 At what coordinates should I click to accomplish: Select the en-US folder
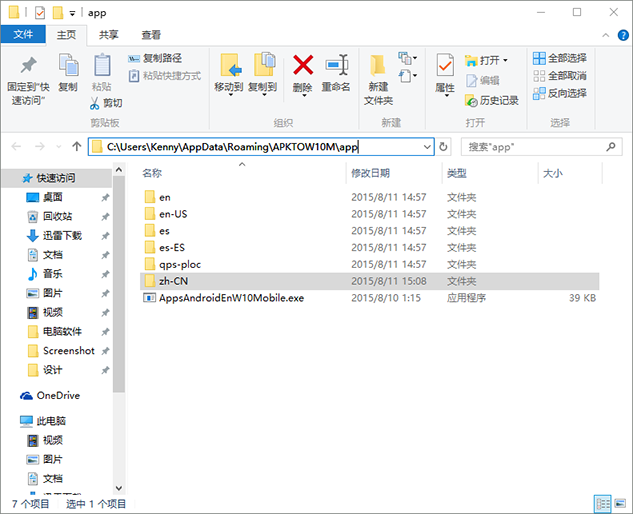point(369,214)
